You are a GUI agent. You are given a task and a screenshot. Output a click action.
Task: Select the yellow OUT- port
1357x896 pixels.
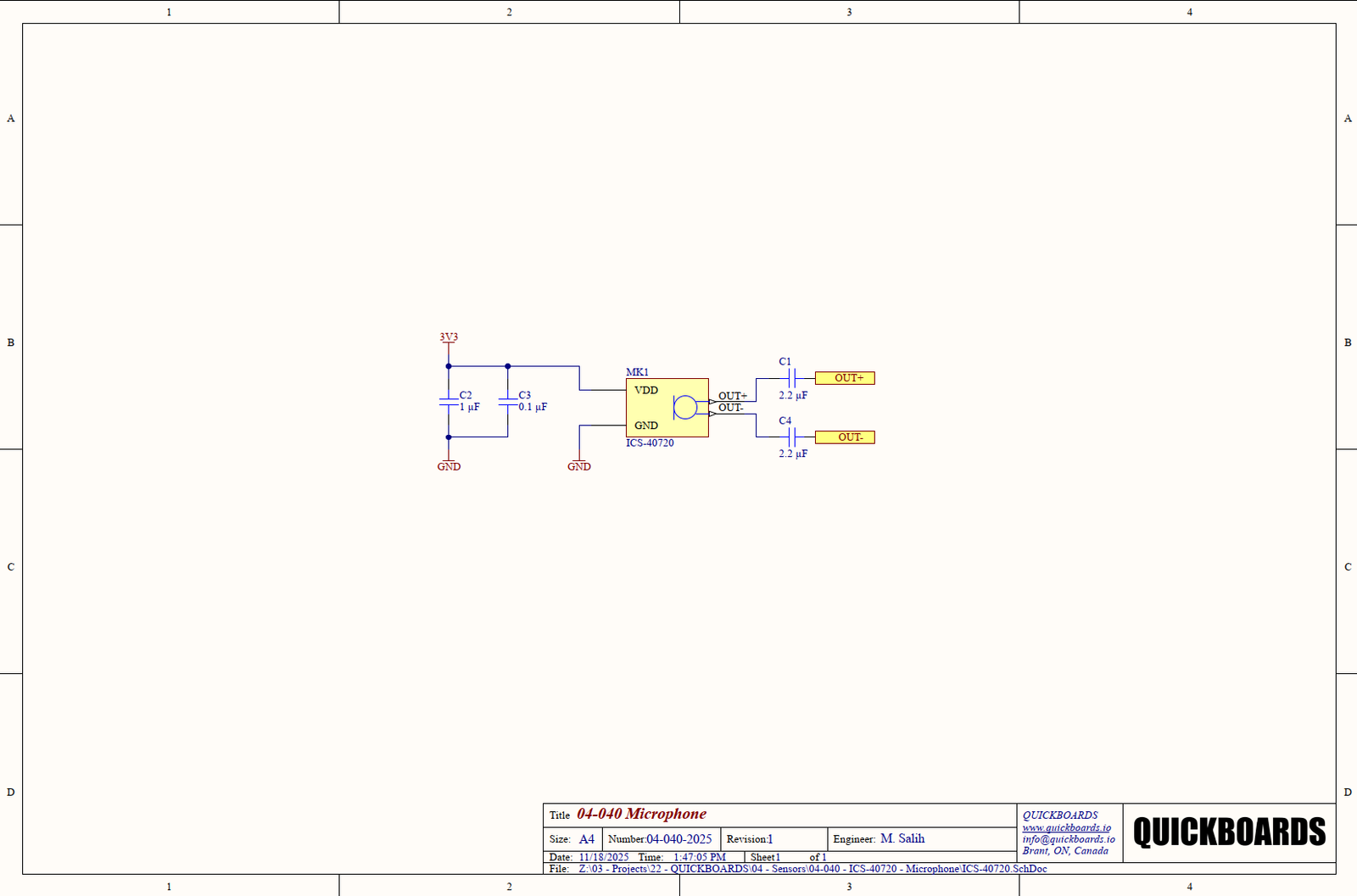[845, 437]
